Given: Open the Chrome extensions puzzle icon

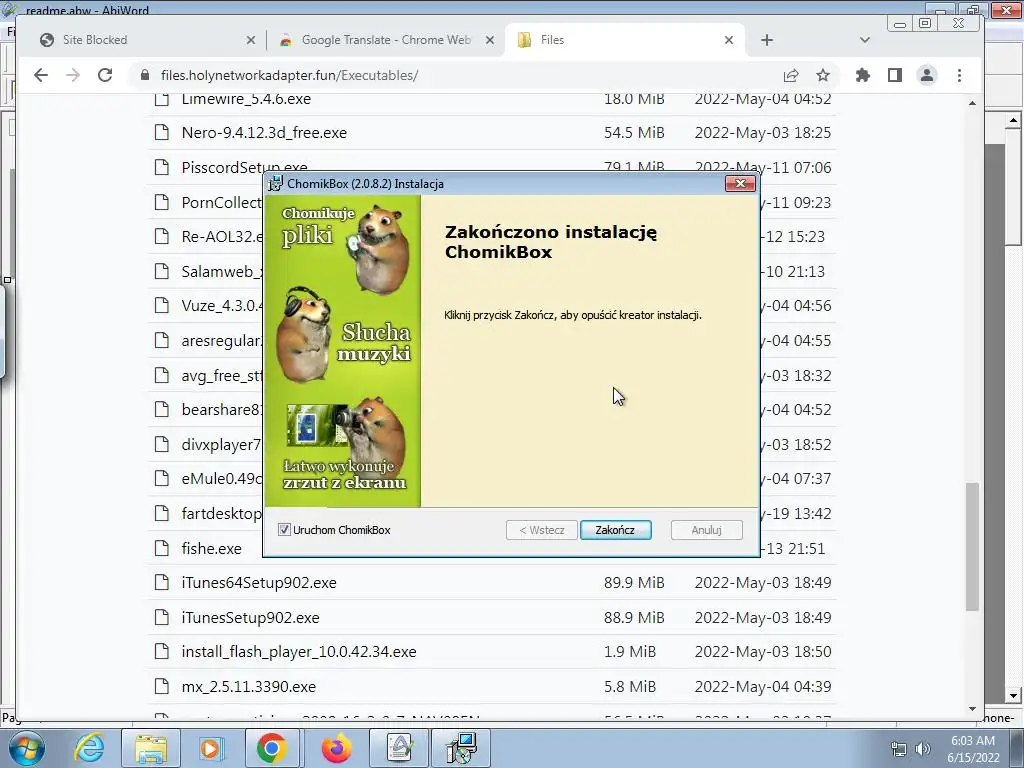Looking at the screenshot, I should click(863, 75).
